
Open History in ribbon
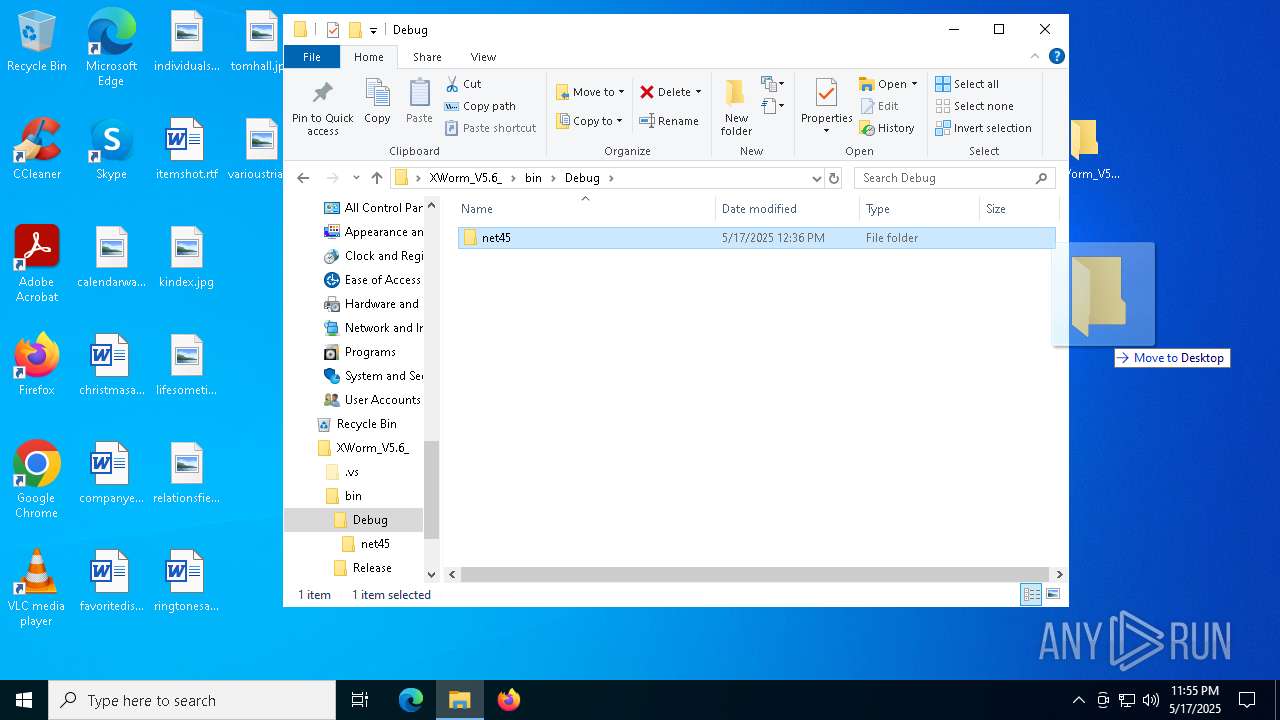887,128
